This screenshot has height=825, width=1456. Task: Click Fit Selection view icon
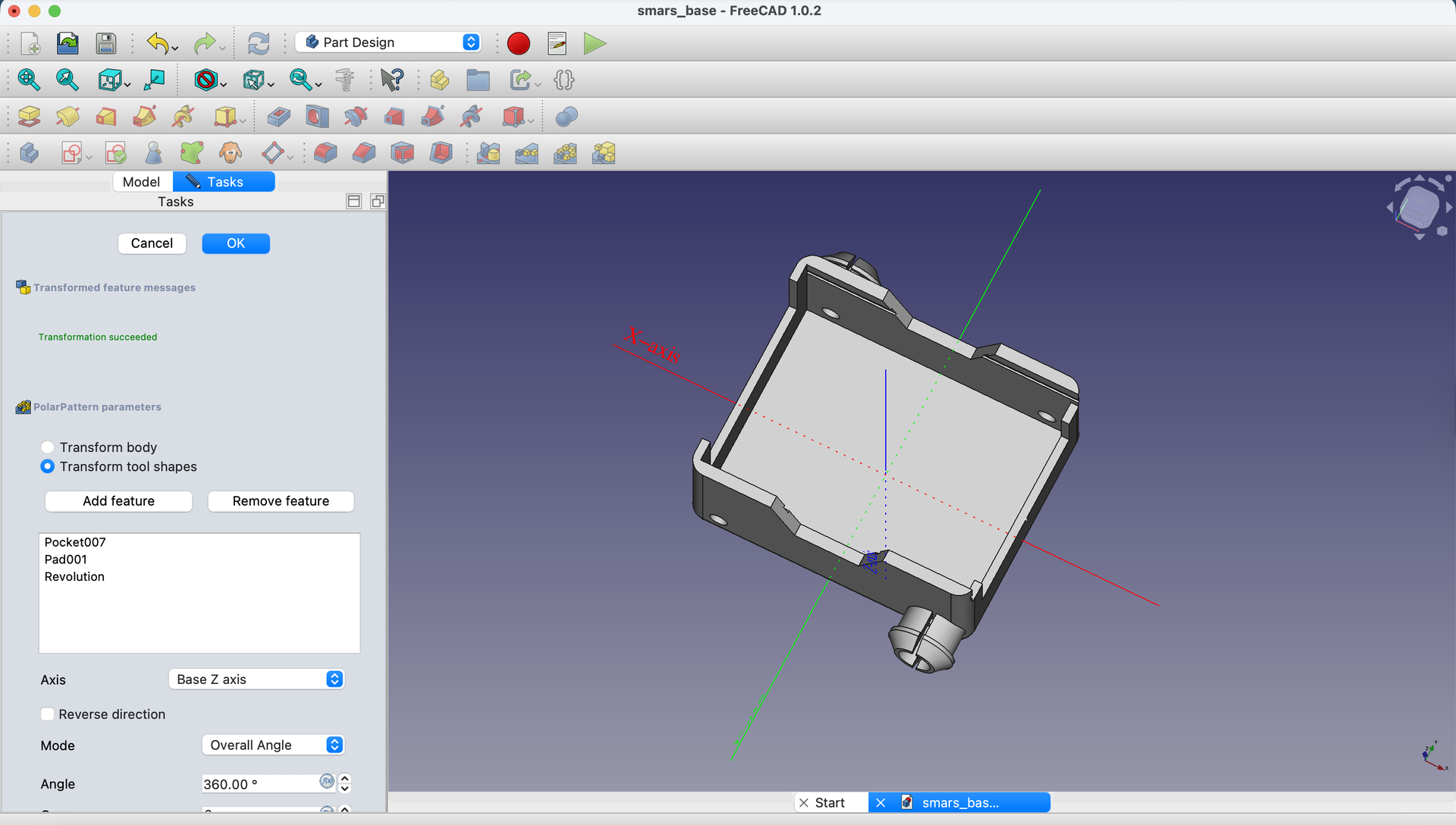pos(67,80)
